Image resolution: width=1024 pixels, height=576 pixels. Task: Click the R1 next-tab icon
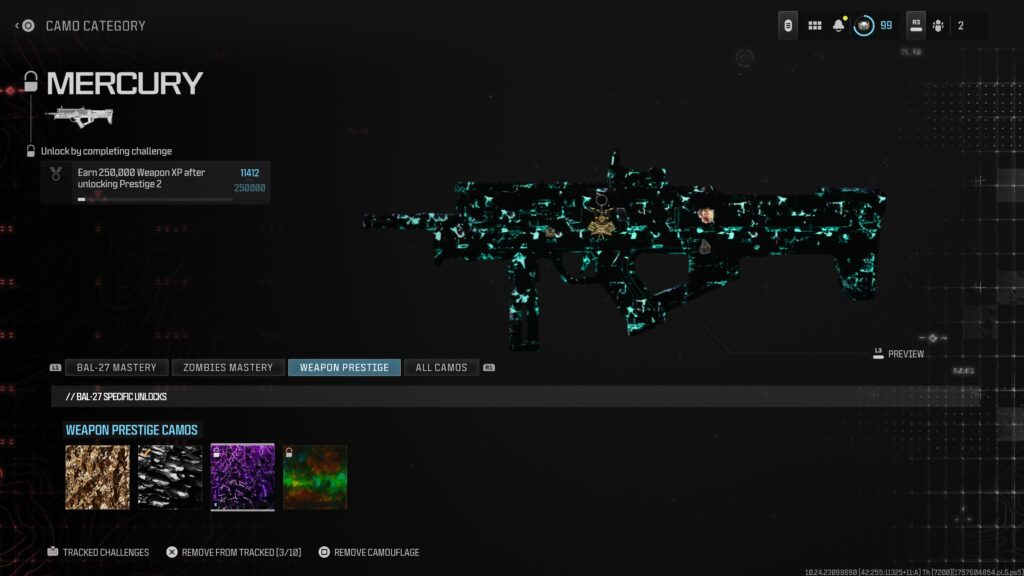(x=488, y=368)
